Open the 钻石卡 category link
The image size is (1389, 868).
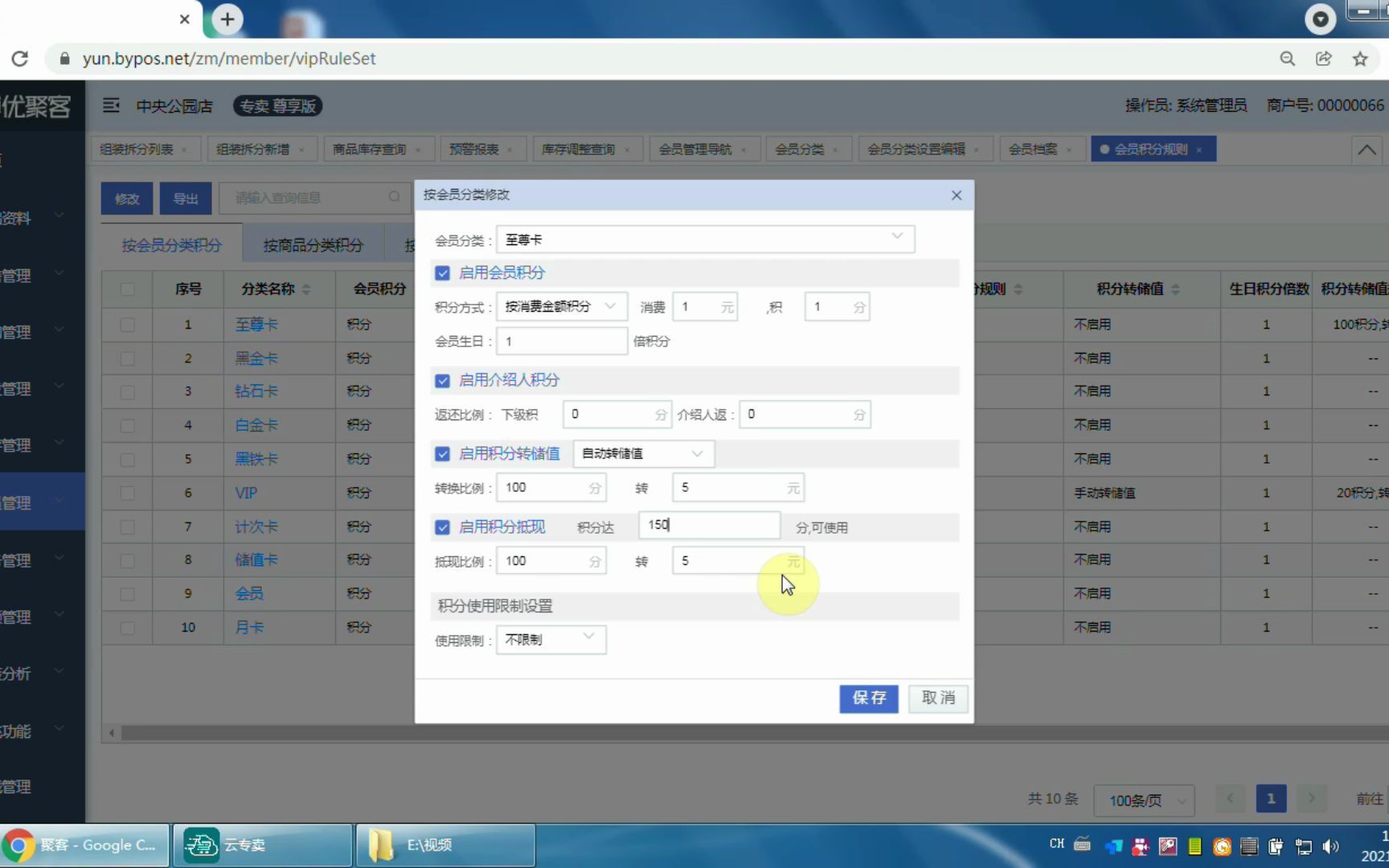(256, 391)
